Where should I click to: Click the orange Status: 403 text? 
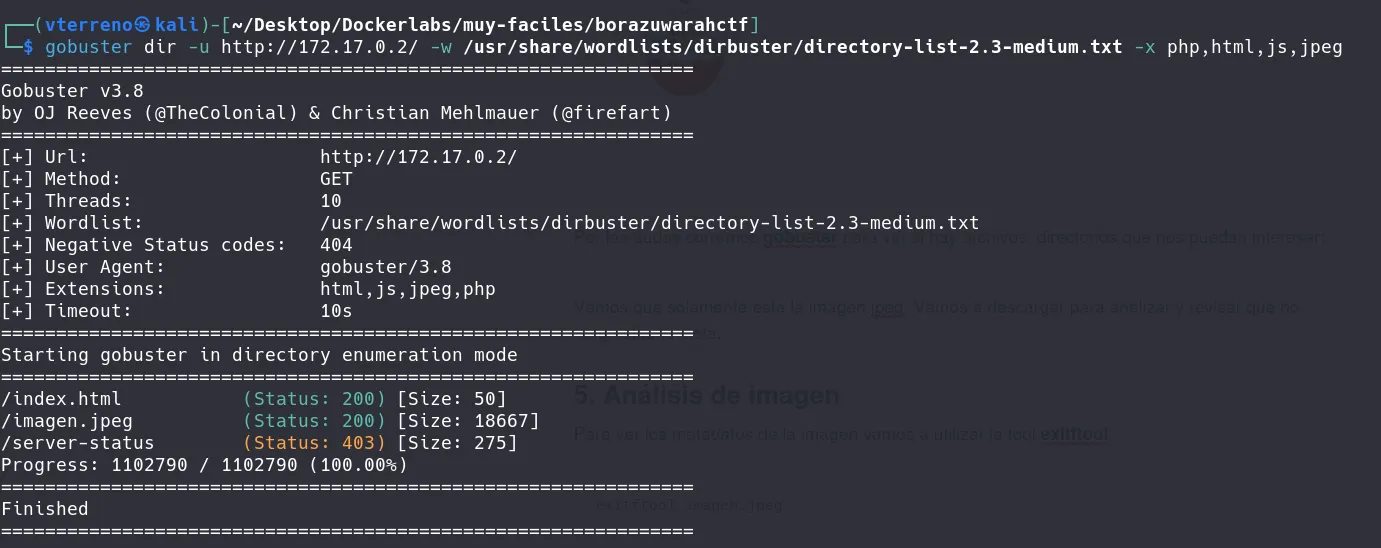[x=314, y=443]
